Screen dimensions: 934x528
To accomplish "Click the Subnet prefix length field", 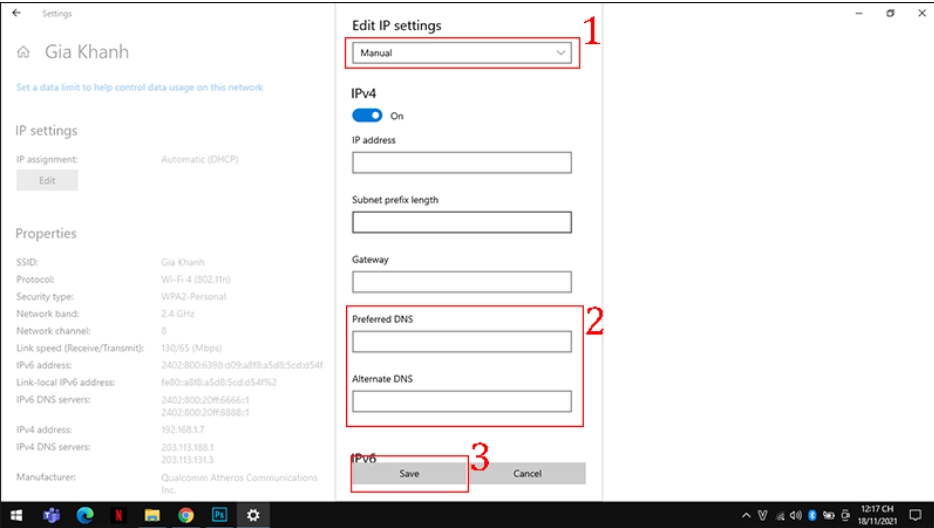I will point(462,222).
